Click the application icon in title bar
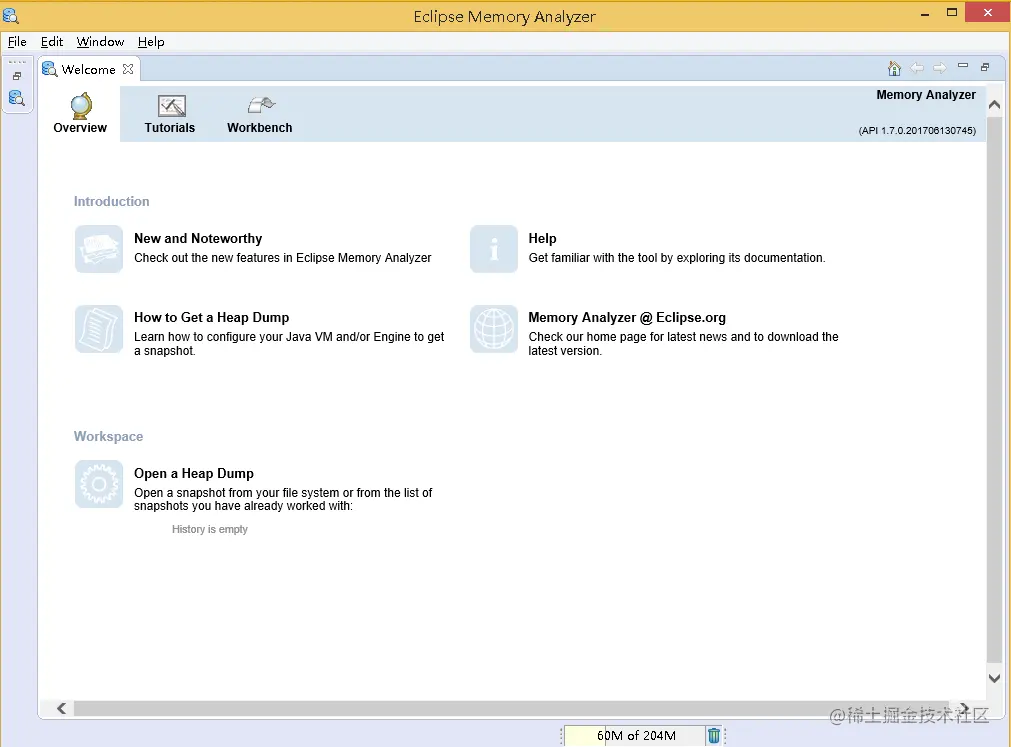 click(11, 15)
